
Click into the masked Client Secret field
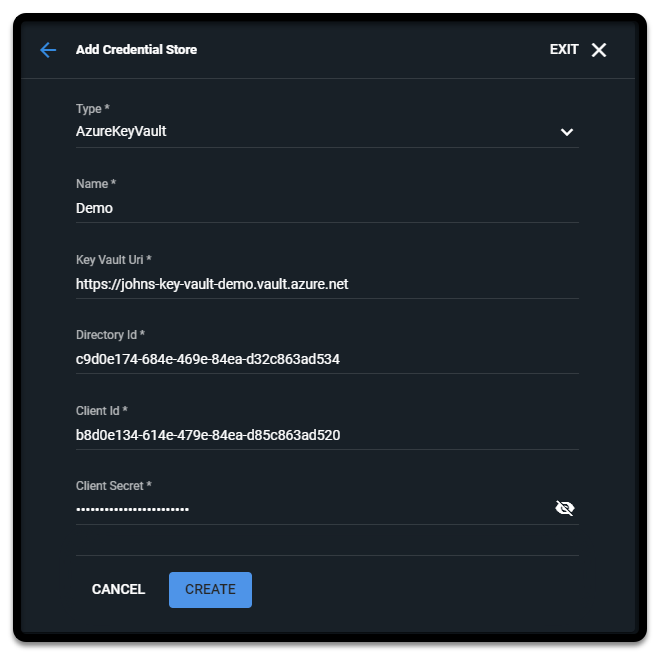tap(300, 509)
